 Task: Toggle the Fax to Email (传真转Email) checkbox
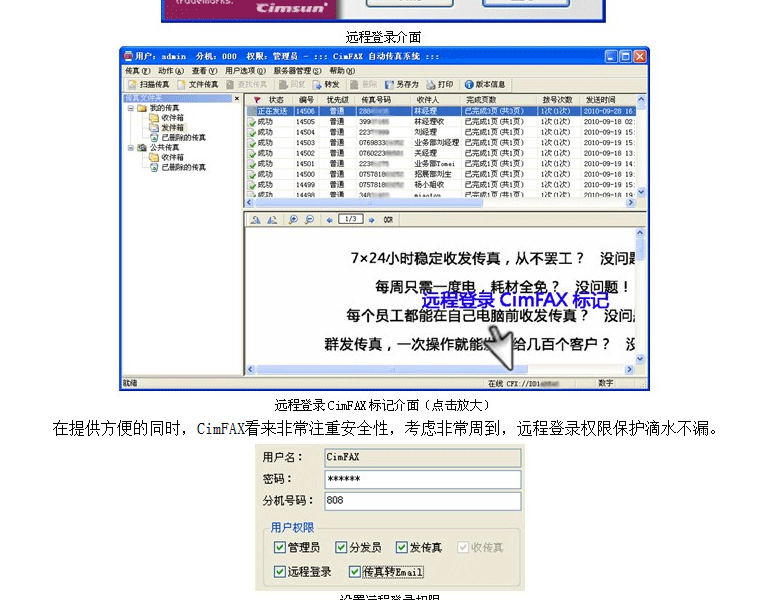tap(355, 572)
